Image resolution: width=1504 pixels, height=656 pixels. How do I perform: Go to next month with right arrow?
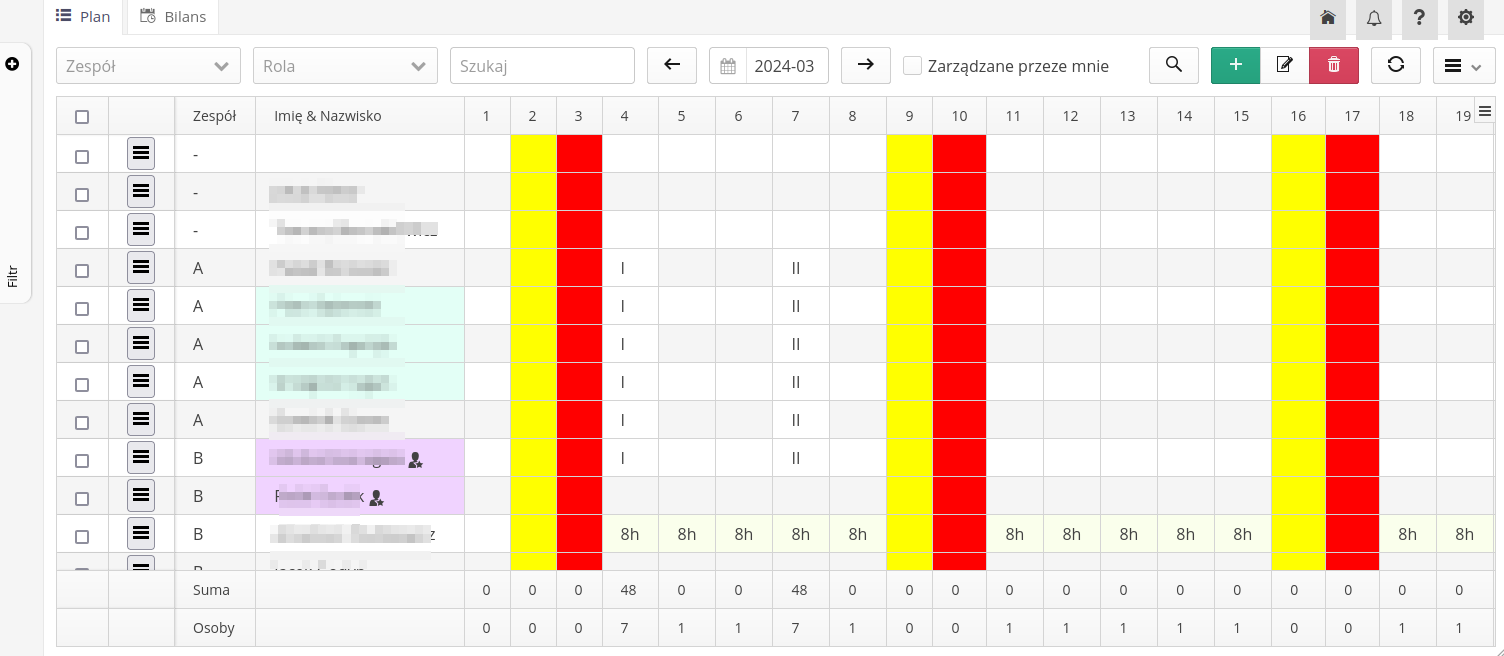tap(866, 65)
